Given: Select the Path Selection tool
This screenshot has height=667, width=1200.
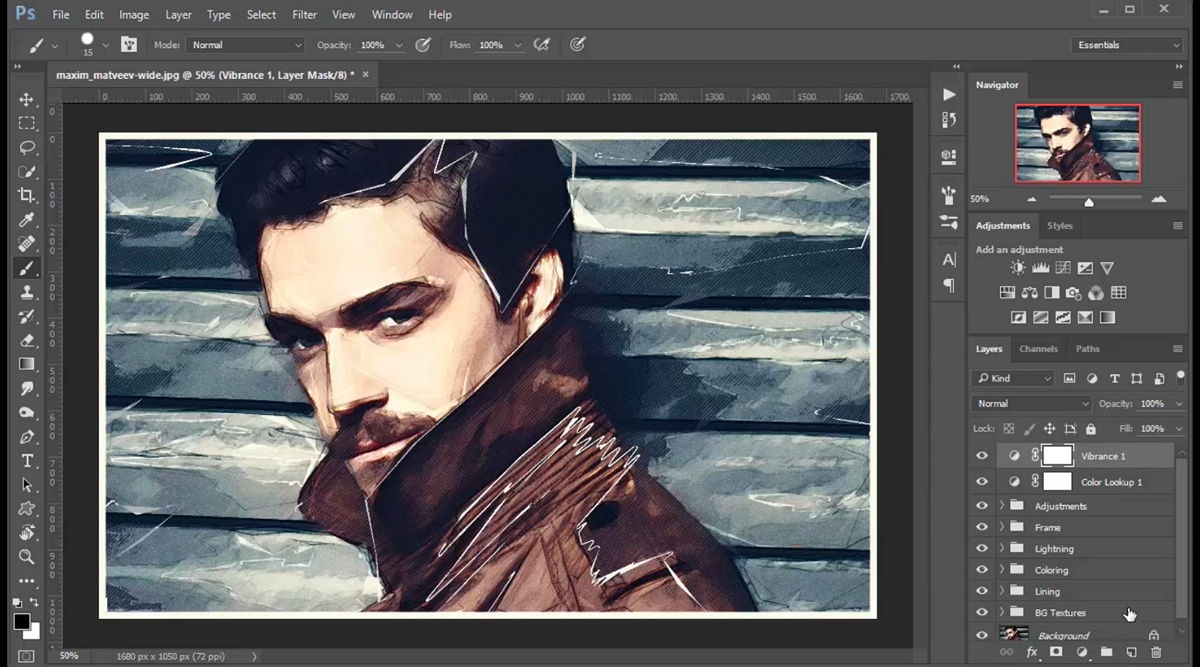Looking at the screenshot, I should [x=27, y=484].
